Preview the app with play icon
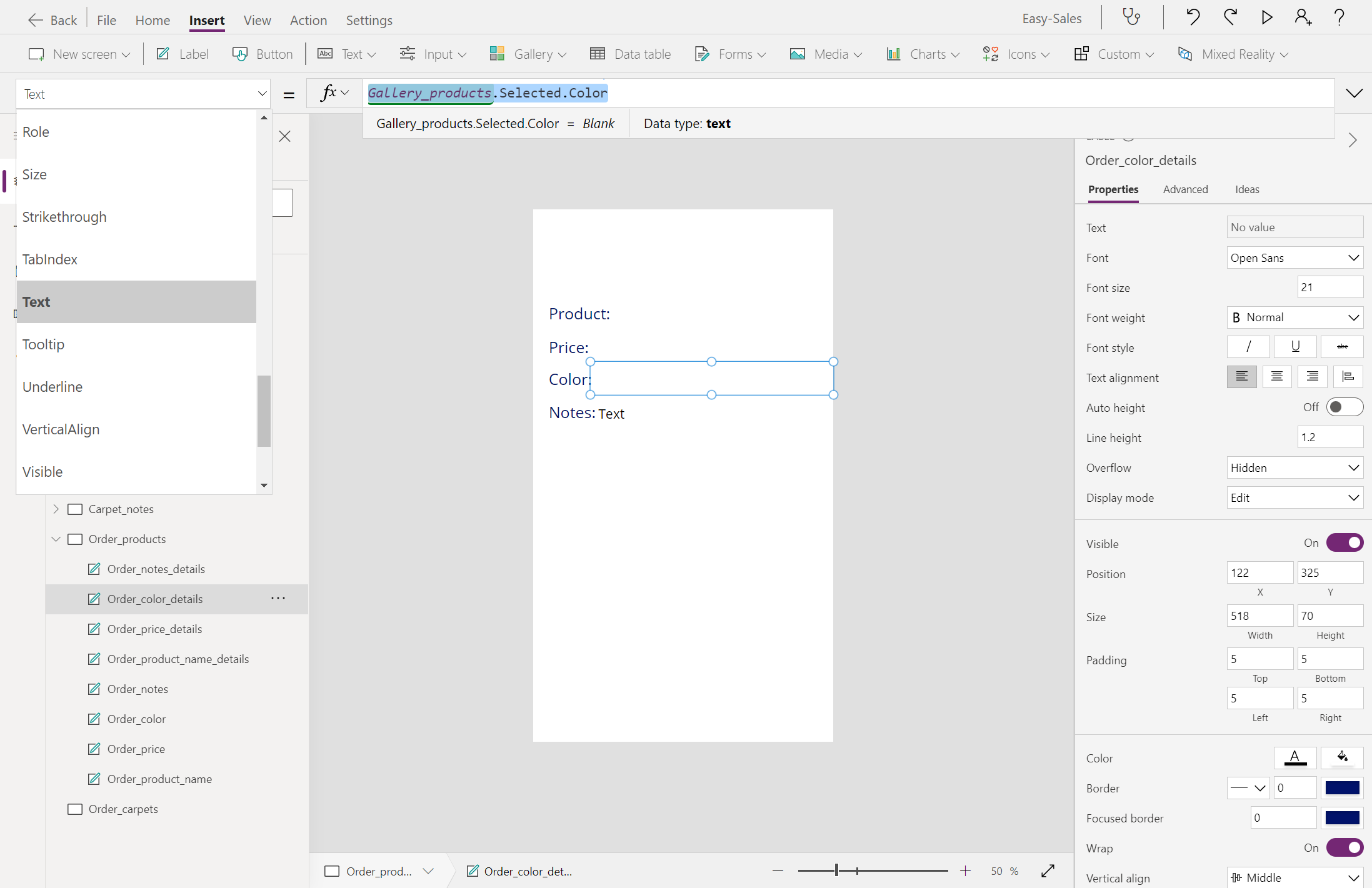Viewport: 1372px width, 888px height. coord(1267,17)
